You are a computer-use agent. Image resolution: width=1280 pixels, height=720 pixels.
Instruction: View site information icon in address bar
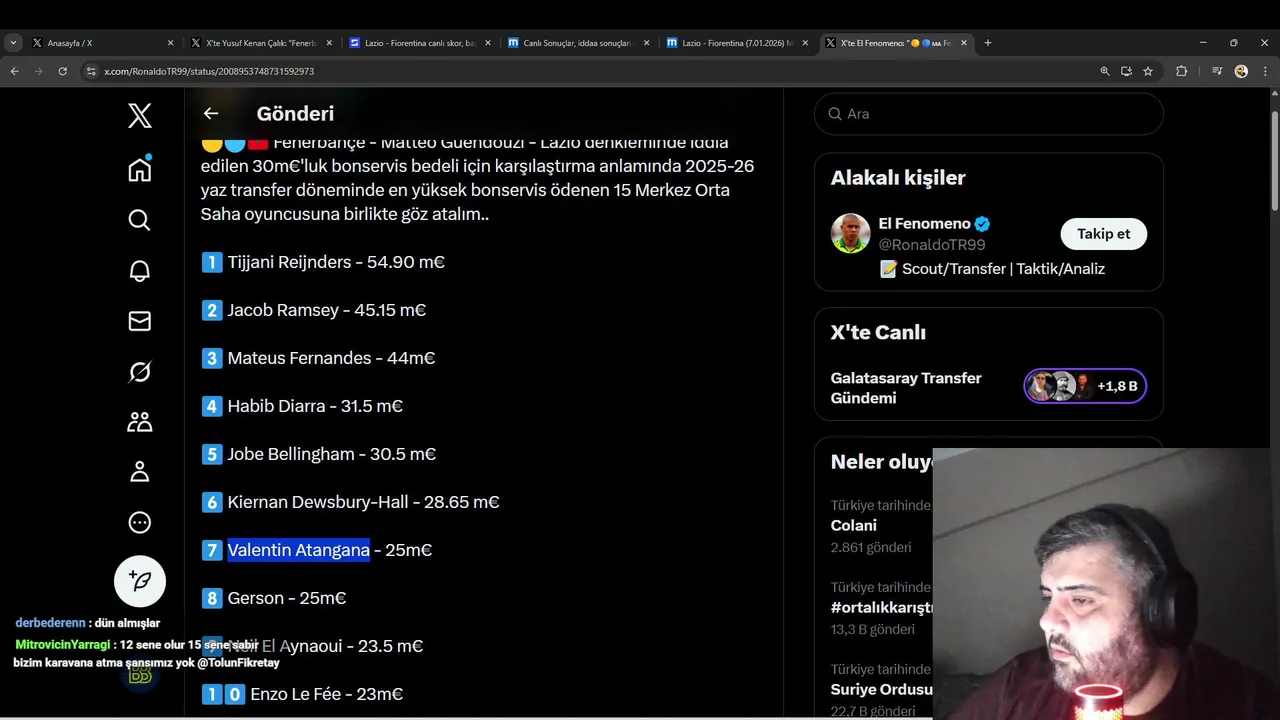(x=91, y=71)
